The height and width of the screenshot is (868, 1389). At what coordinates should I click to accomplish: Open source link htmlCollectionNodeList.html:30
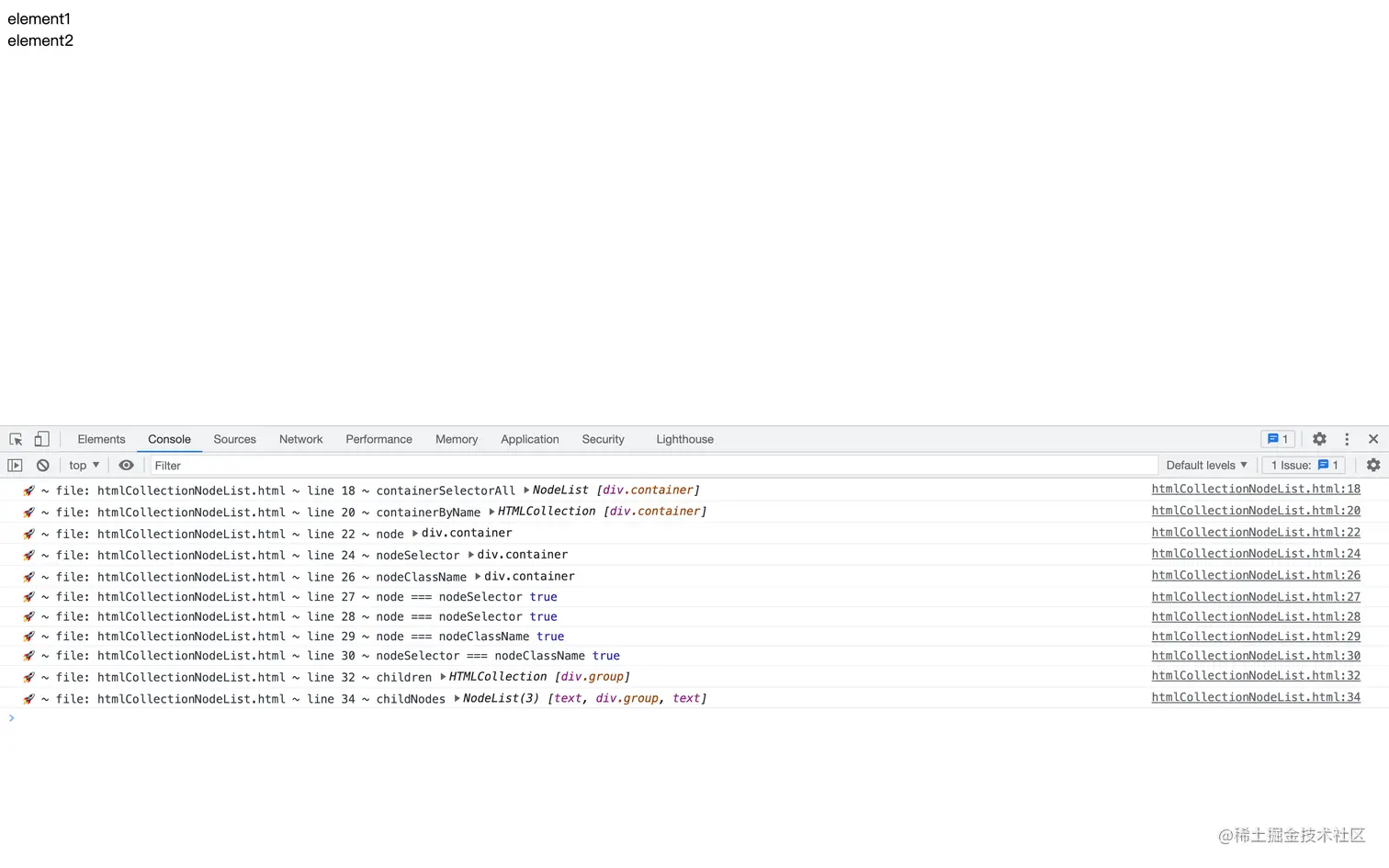tap(1256, 656)
